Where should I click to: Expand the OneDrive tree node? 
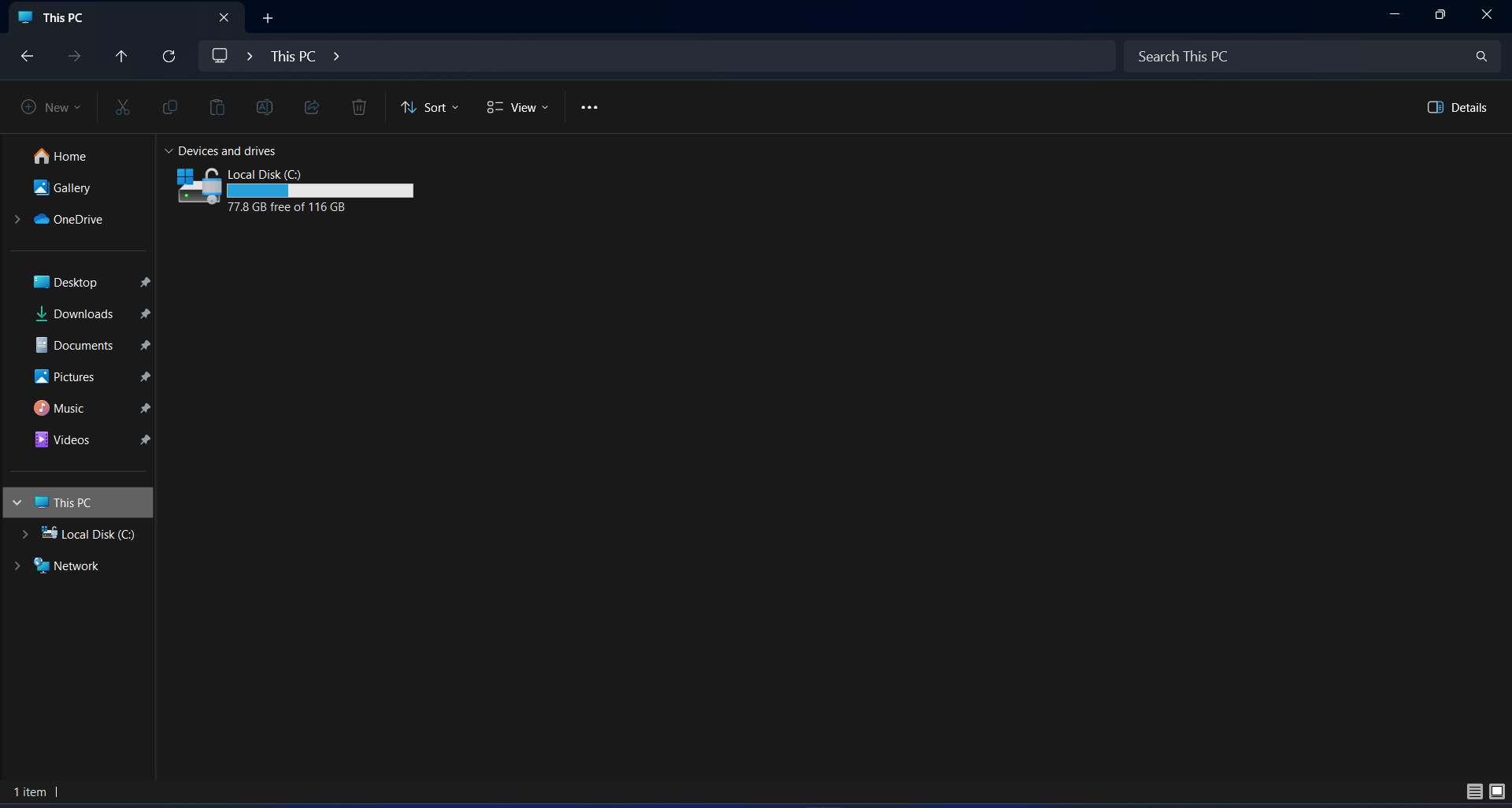[x=17, y=219]
